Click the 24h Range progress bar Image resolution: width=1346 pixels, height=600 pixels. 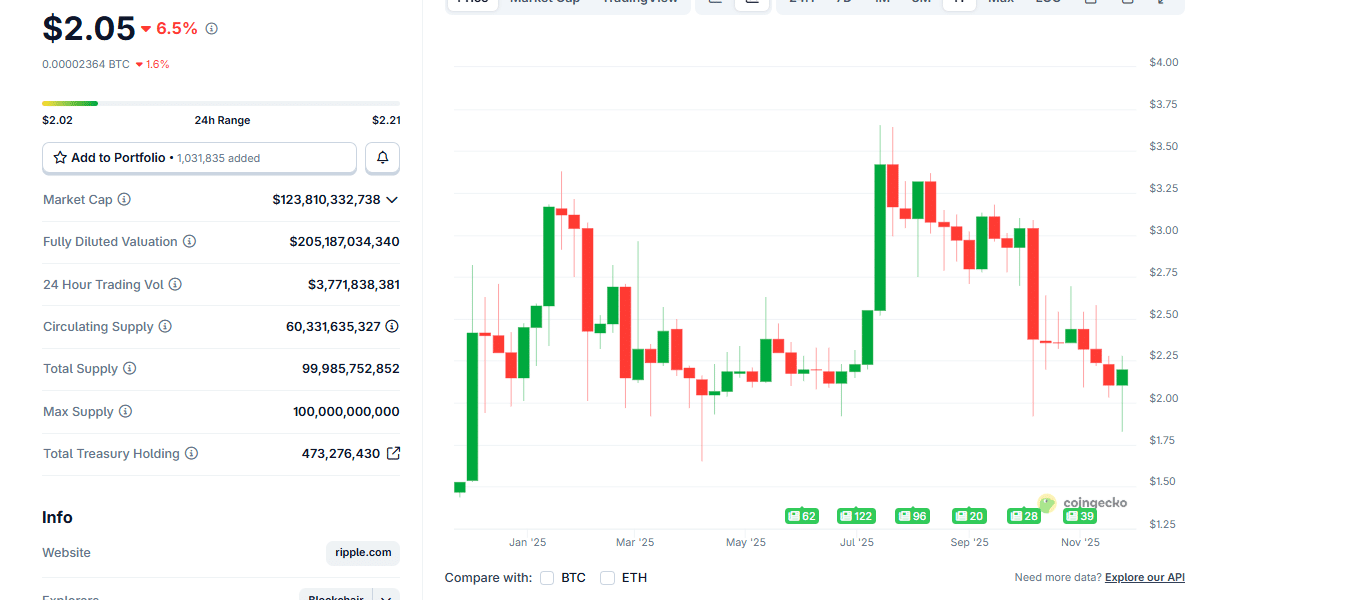pyautogui.click(x=220, y=103)
